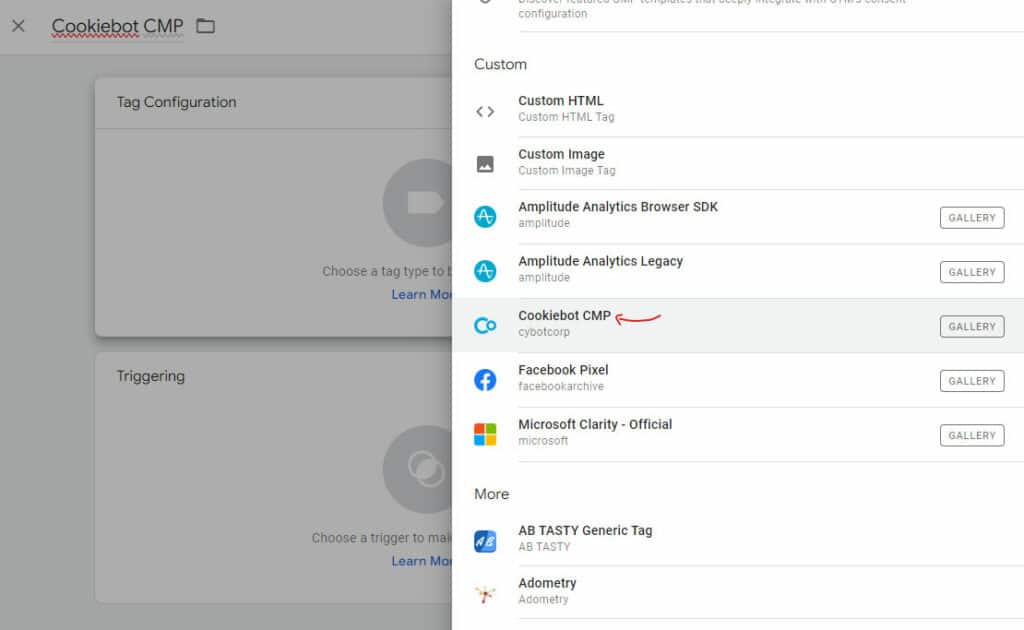1024x630 pixels.
Task: Click the trigger placeholder icon in Triggering
Action: pyautogui.click(x=418, y=469)
